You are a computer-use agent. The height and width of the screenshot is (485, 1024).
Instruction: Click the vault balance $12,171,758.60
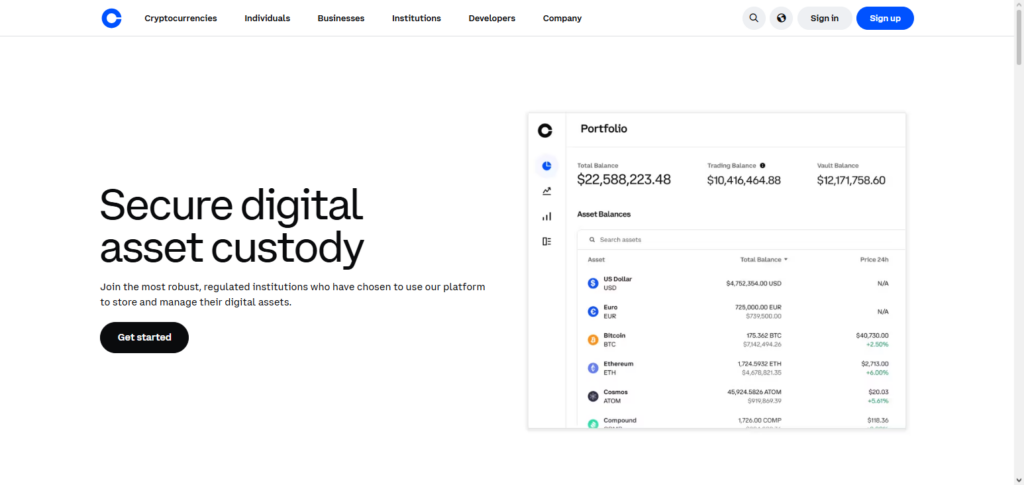[x=851, y=180]
